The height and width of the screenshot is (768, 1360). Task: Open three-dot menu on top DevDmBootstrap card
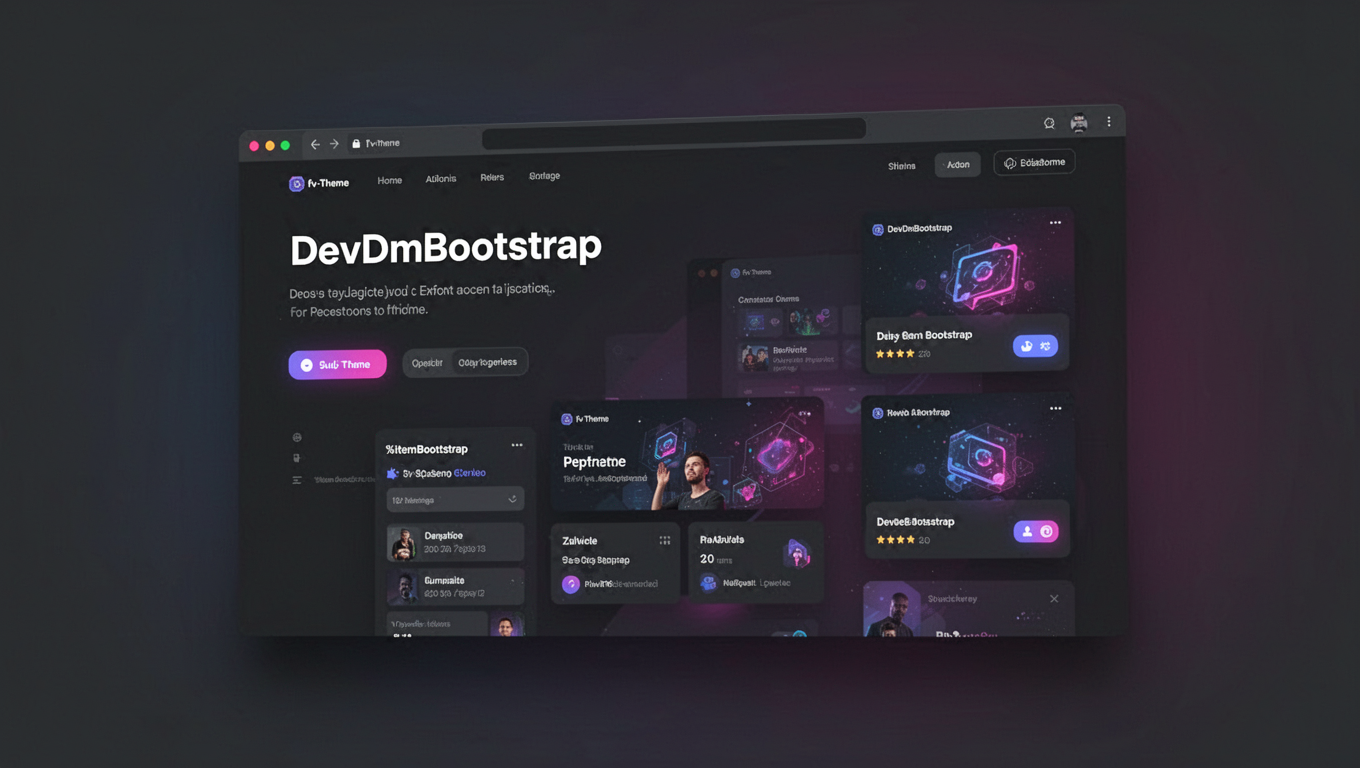coord(1055,223)
